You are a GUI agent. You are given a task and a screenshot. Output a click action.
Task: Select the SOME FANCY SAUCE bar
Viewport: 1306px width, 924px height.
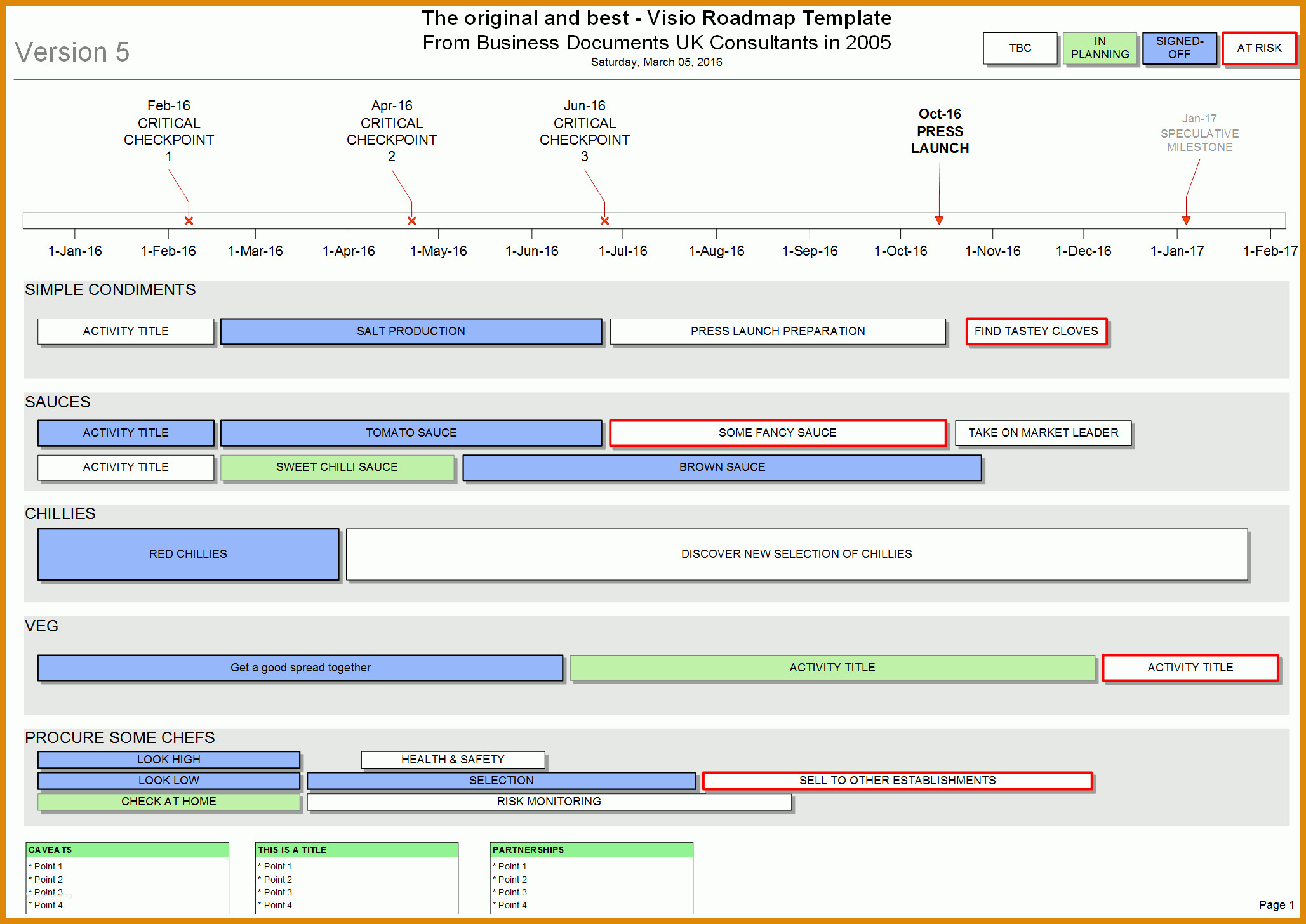778,433
